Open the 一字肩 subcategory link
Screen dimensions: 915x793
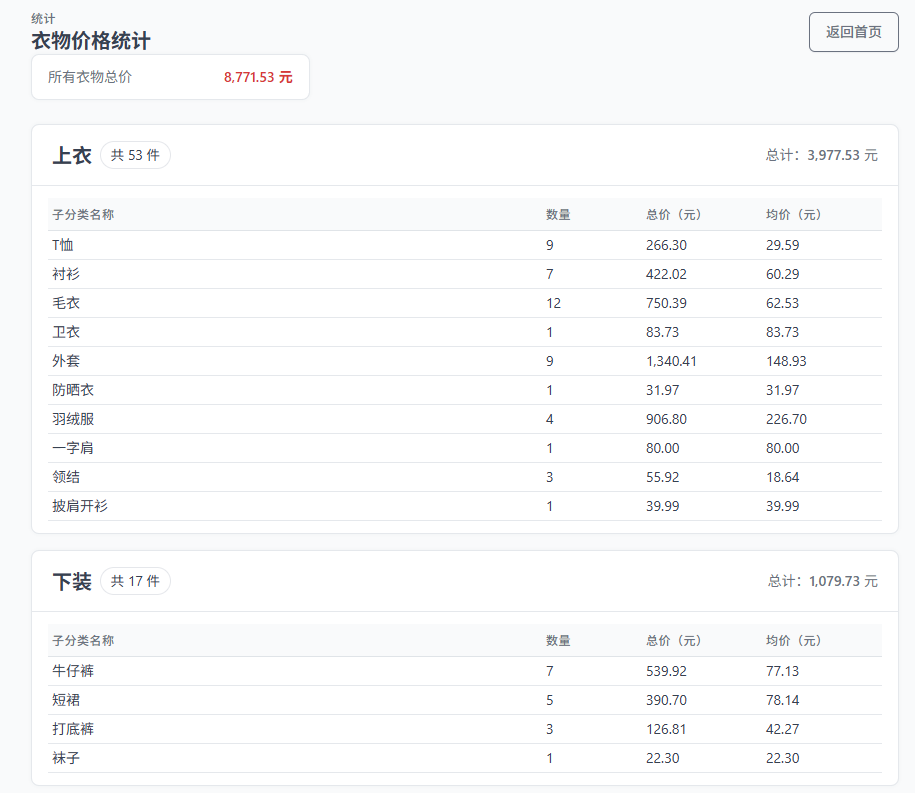[71, 448]
